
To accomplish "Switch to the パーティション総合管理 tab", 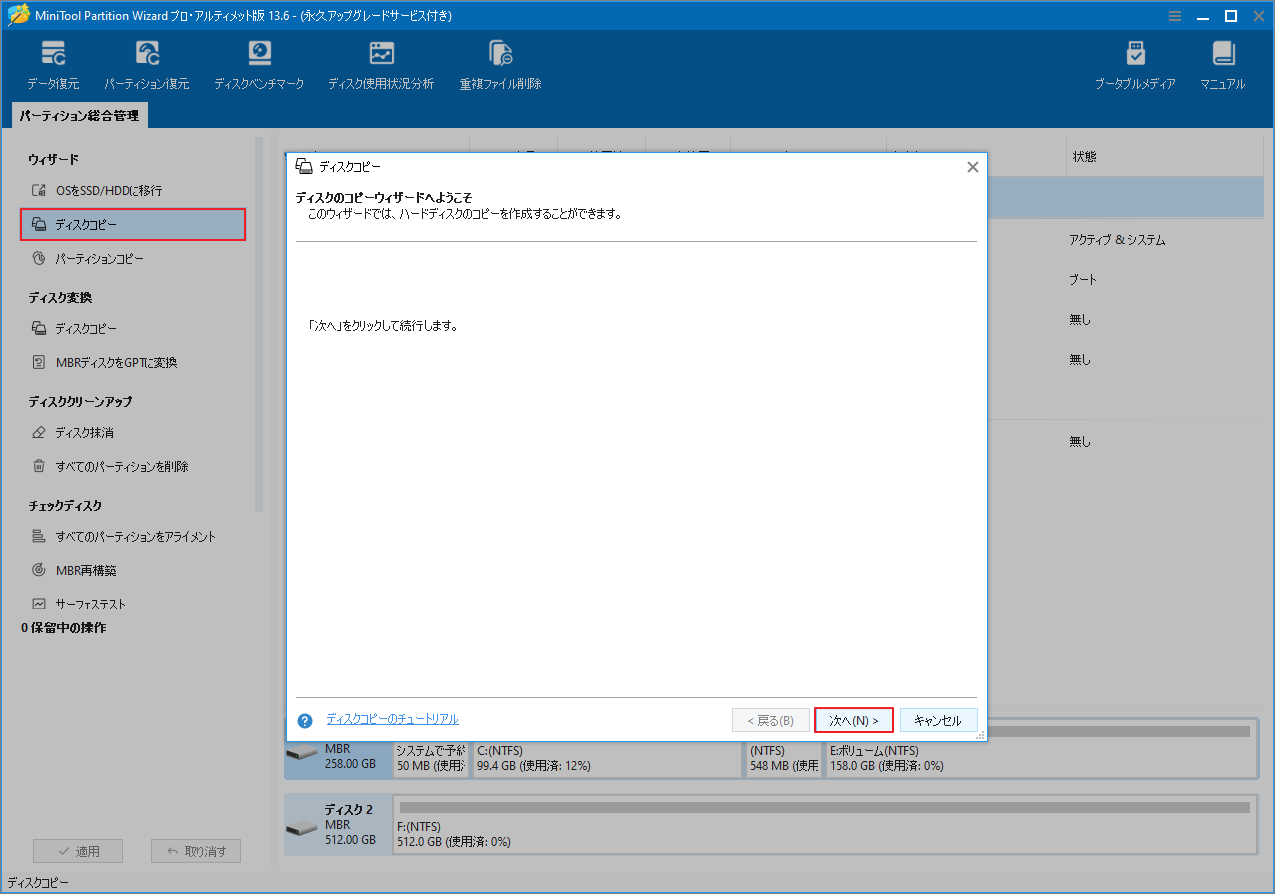I will coord(81,115).
